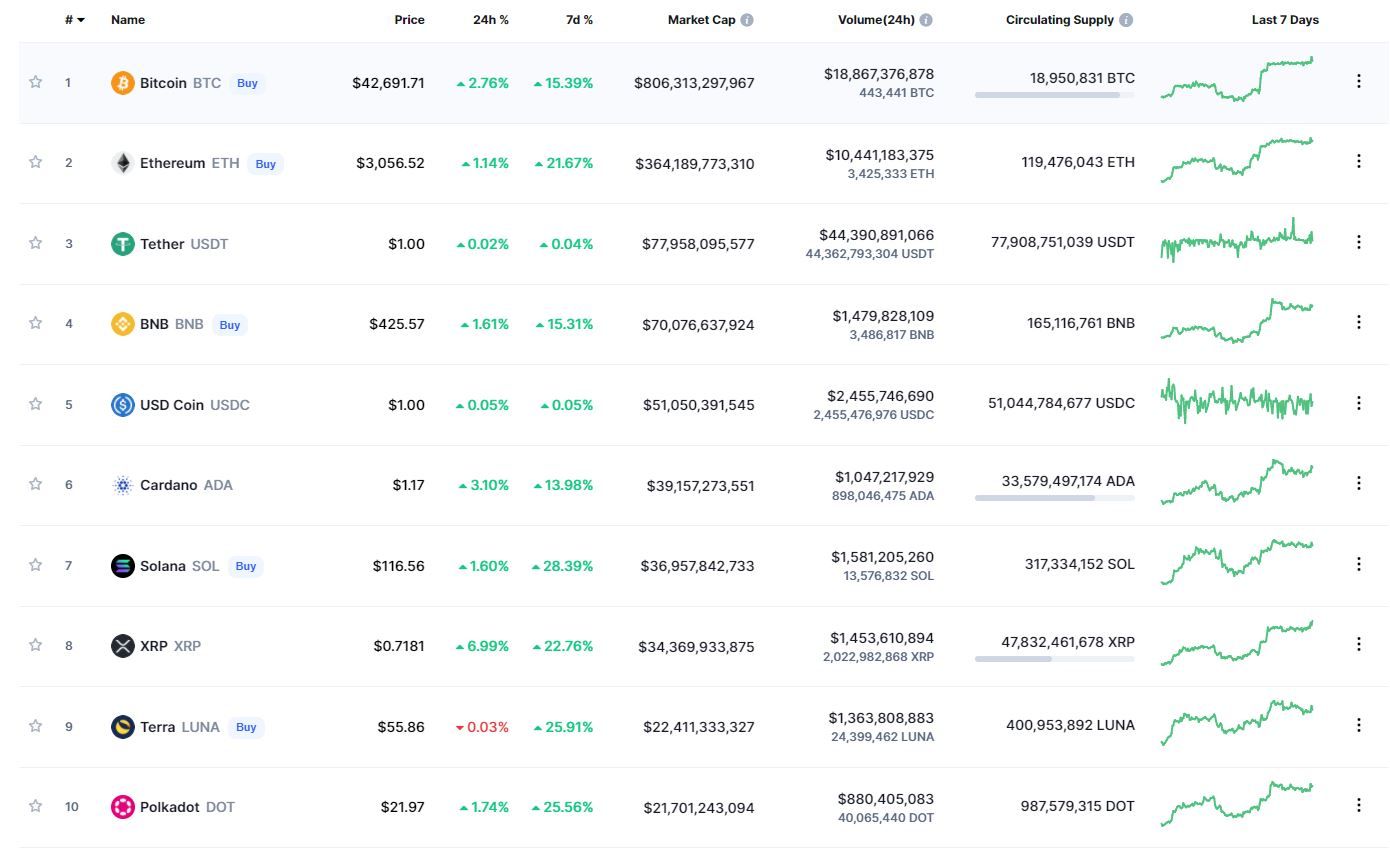
Task: Click the Bitcoin logo icon
Action: [122, 83]
